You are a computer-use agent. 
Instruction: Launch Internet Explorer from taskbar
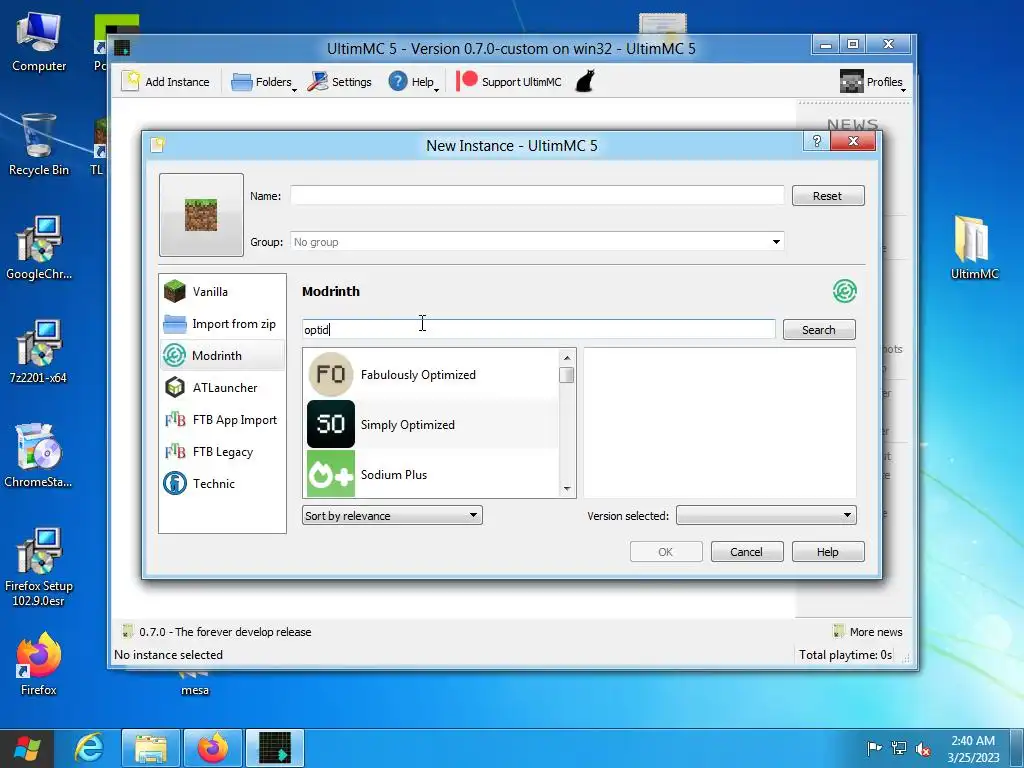coord(89,748)
